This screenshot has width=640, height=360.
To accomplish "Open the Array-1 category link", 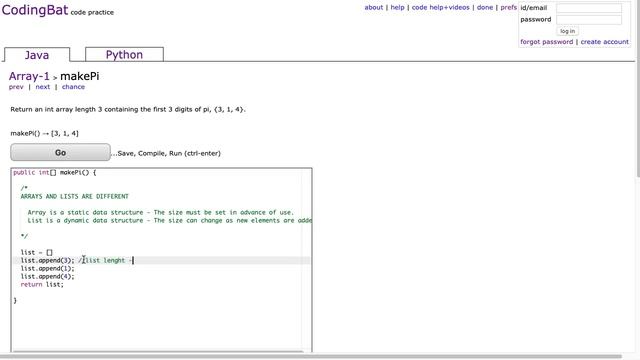I will point(29,76).
